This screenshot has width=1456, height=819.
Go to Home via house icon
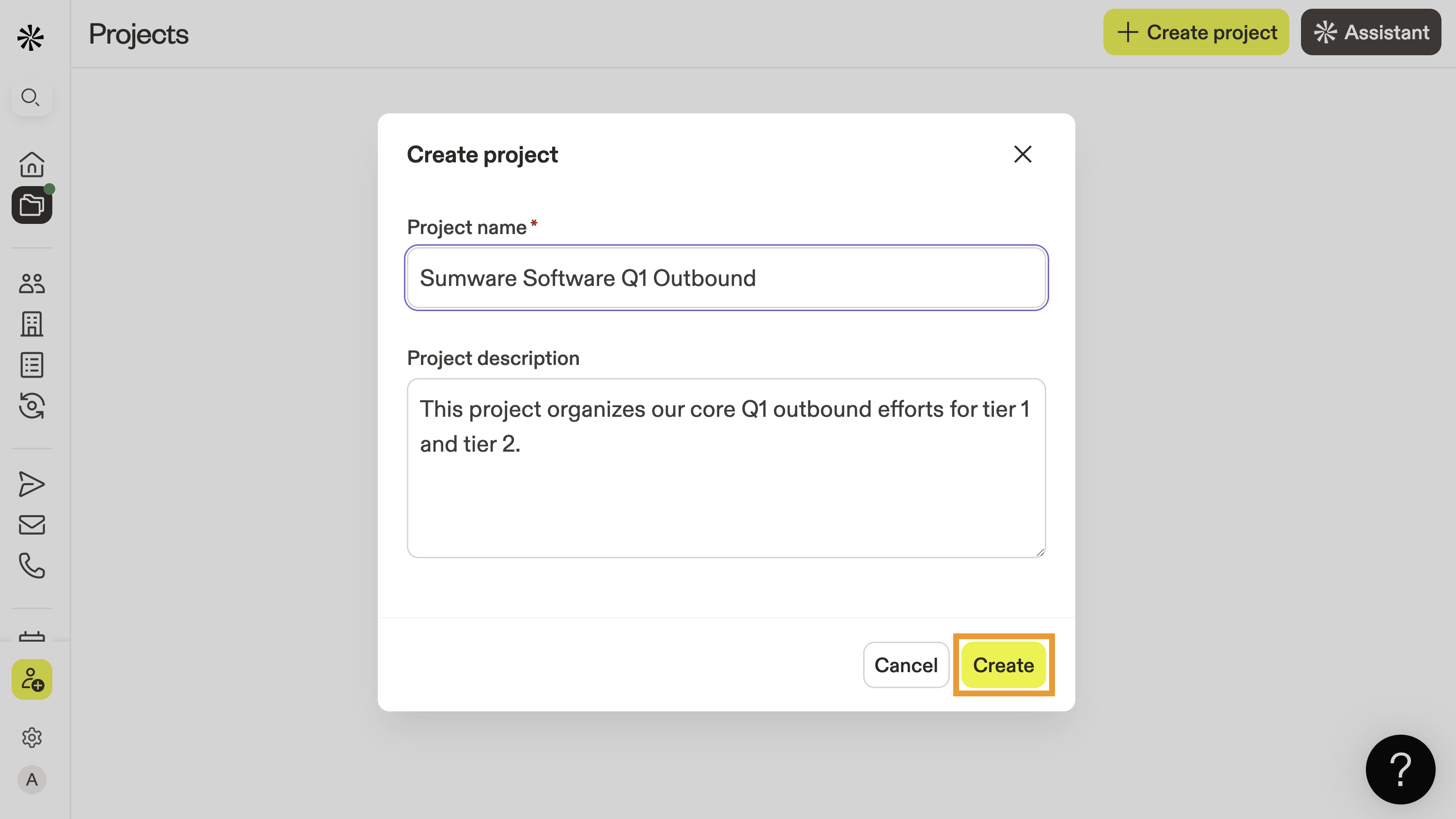pos(31,165)
